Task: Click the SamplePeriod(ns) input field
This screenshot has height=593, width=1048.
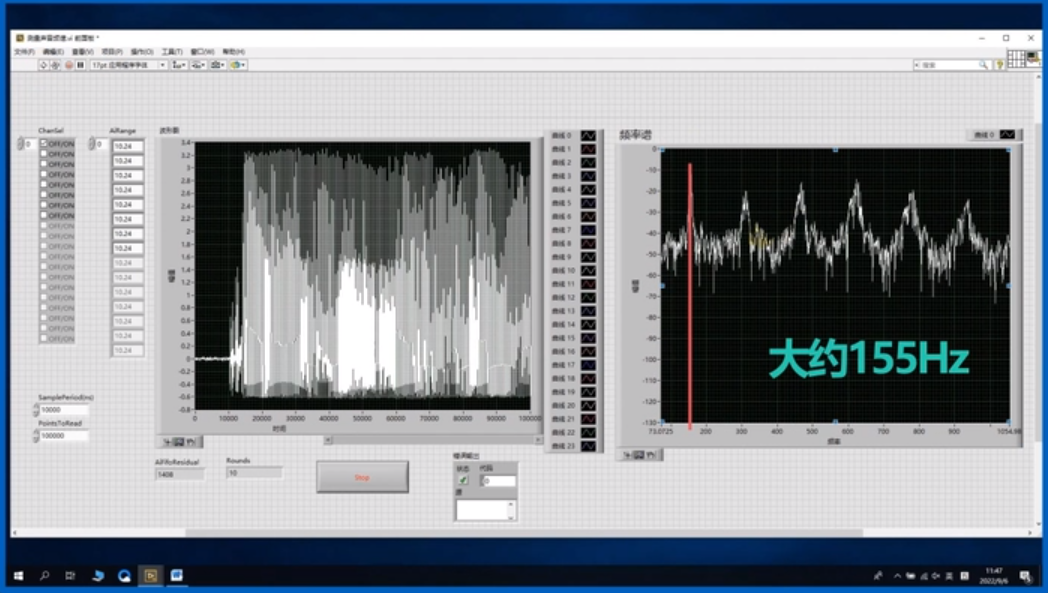Action: 64,409
